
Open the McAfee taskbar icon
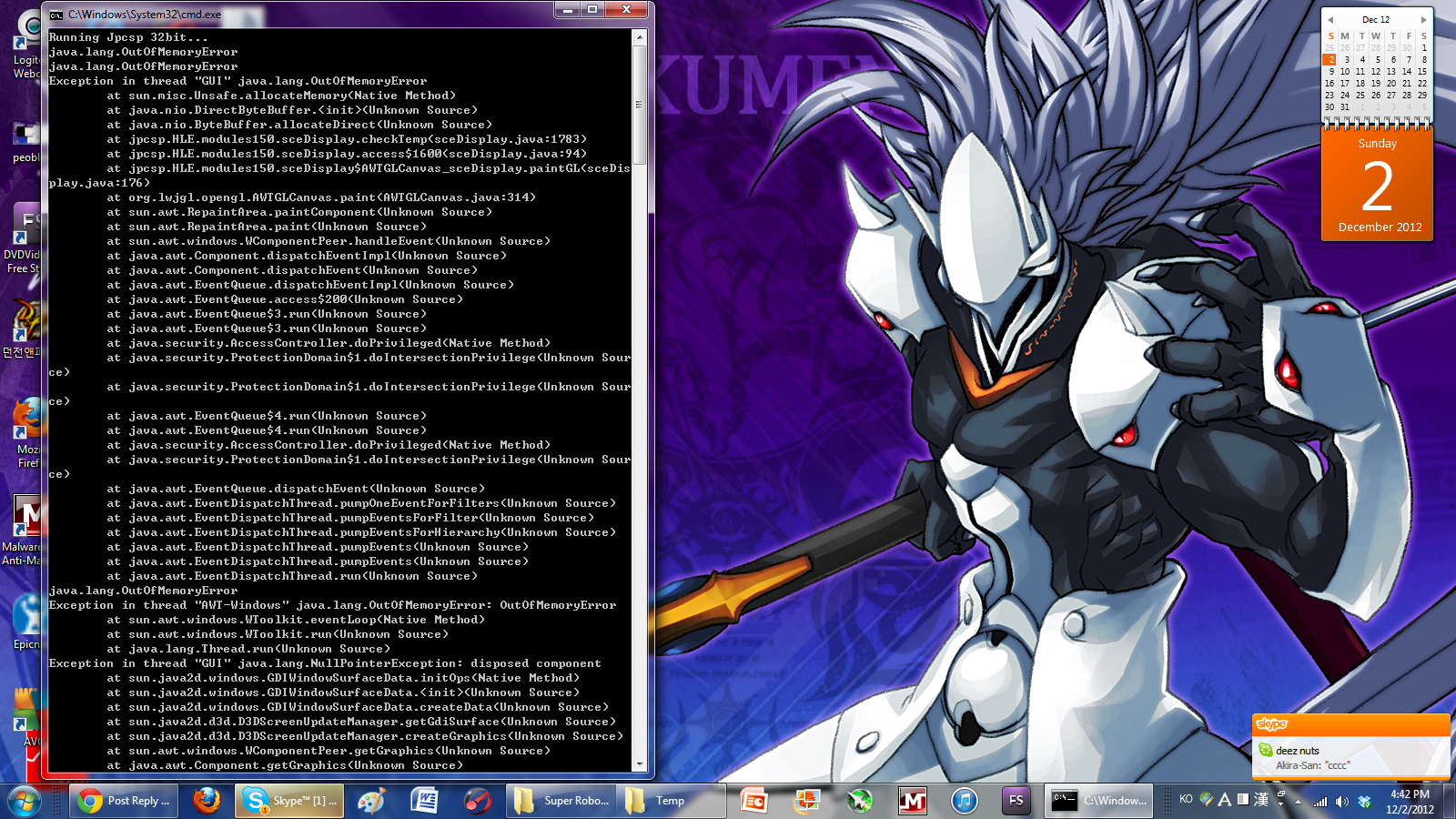point(912,801)
